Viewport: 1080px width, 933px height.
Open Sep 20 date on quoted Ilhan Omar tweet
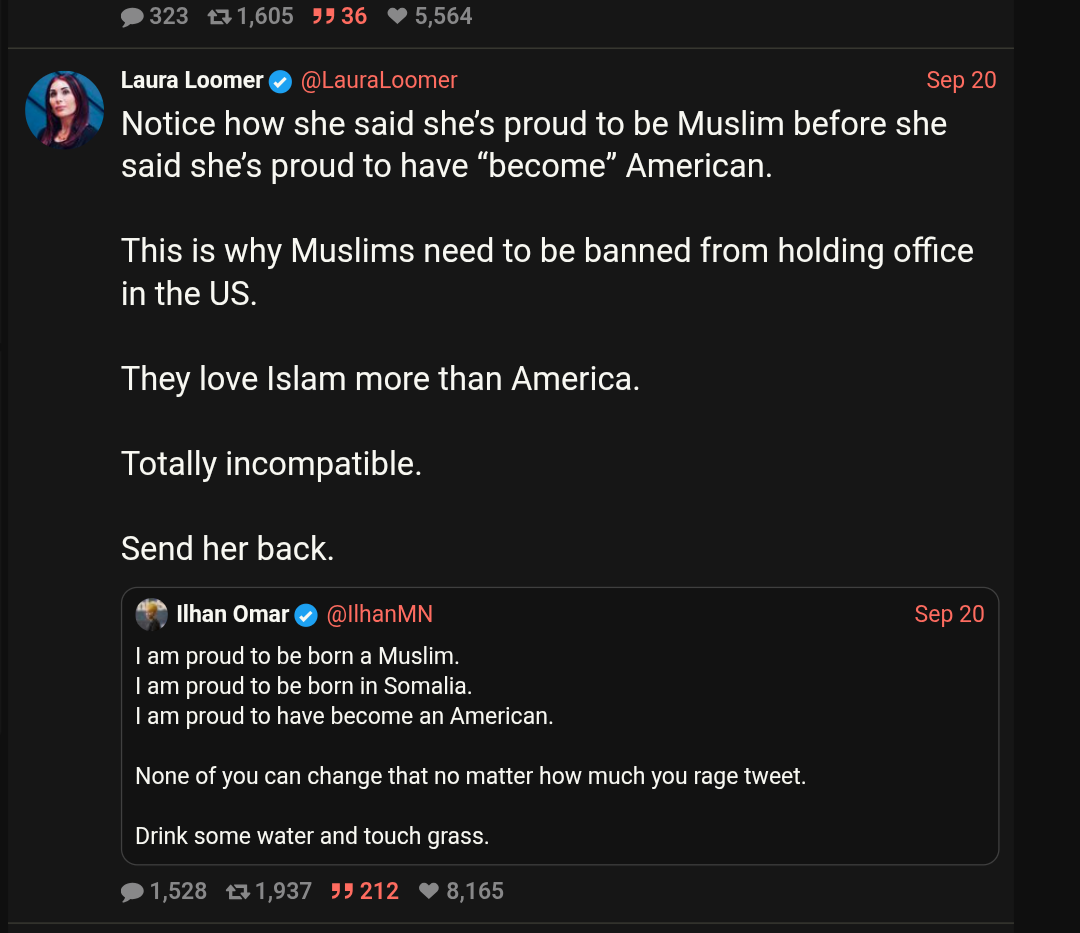point(949,614)
